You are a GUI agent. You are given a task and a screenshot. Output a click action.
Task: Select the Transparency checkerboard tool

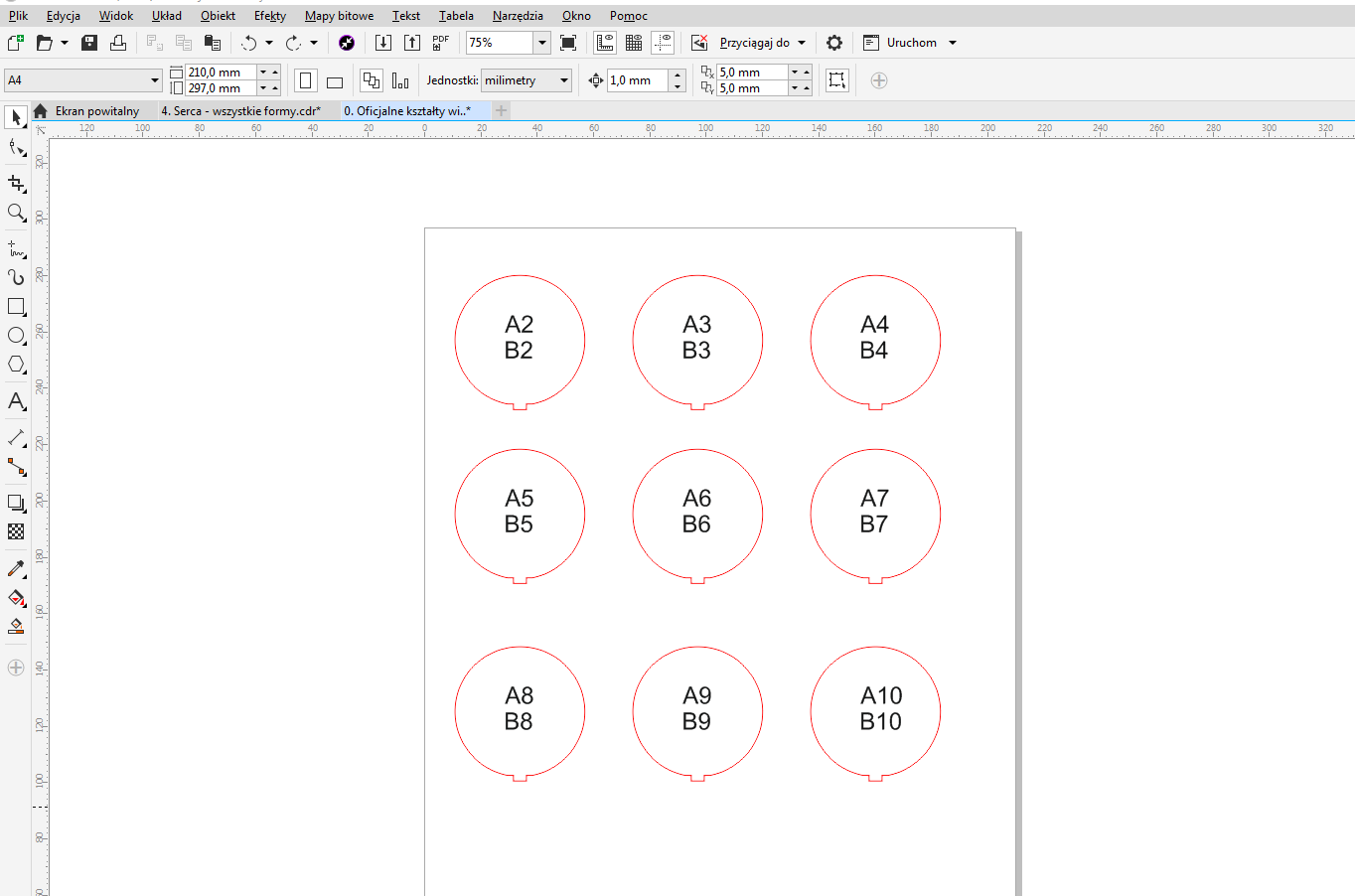tap(16, 531)
